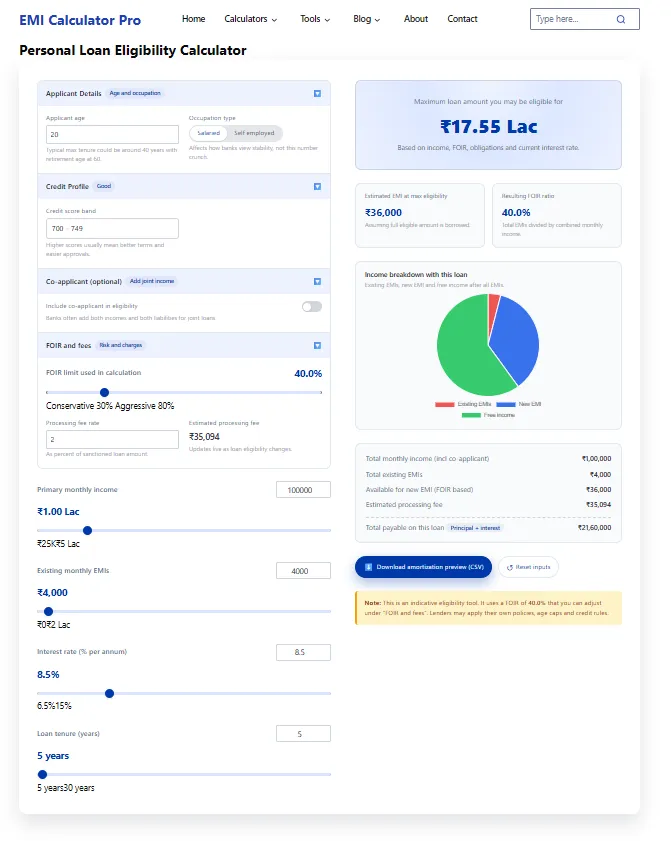Click the Risk and charges badge
The image size is (671, 841).
[x=121, y=345]
